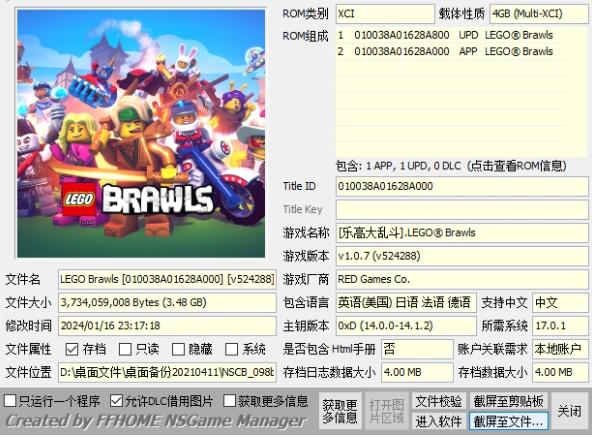Save screenshot with 截屏至文件 button
This screenshot has height=438, width=592.
508,421
